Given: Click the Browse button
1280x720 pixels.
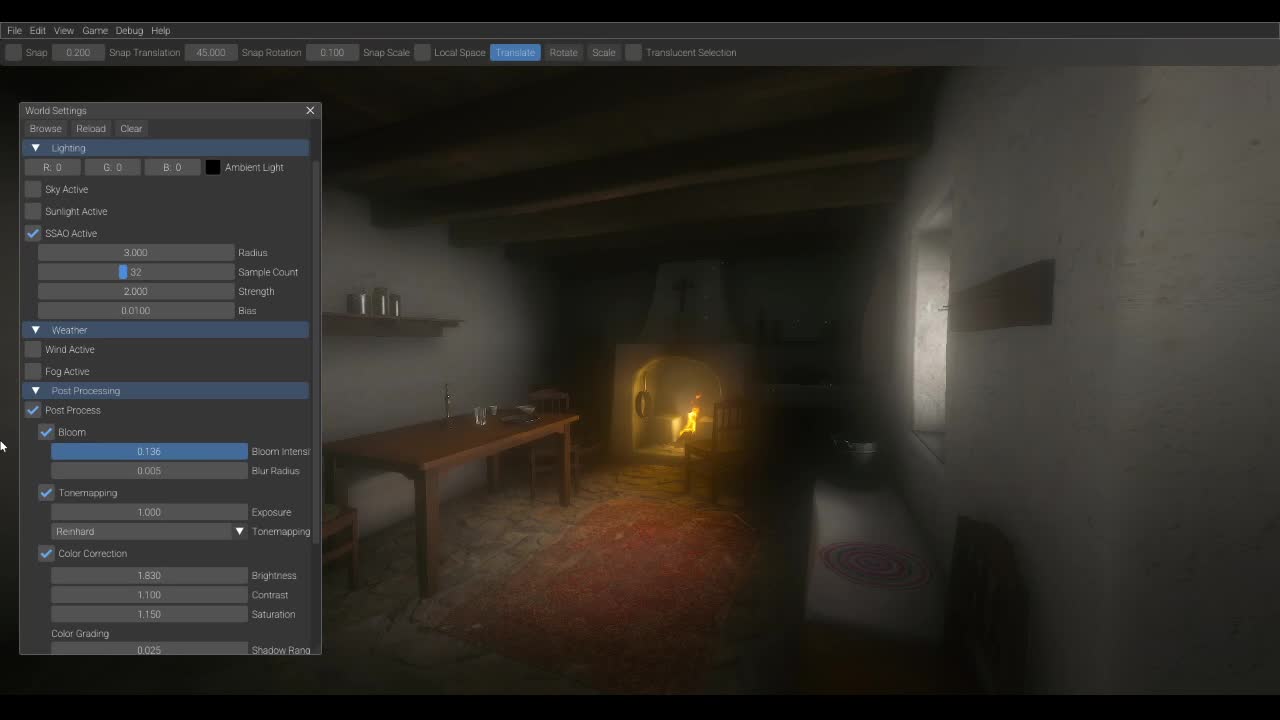Looking at the screenshot, I should pos(46,129).
